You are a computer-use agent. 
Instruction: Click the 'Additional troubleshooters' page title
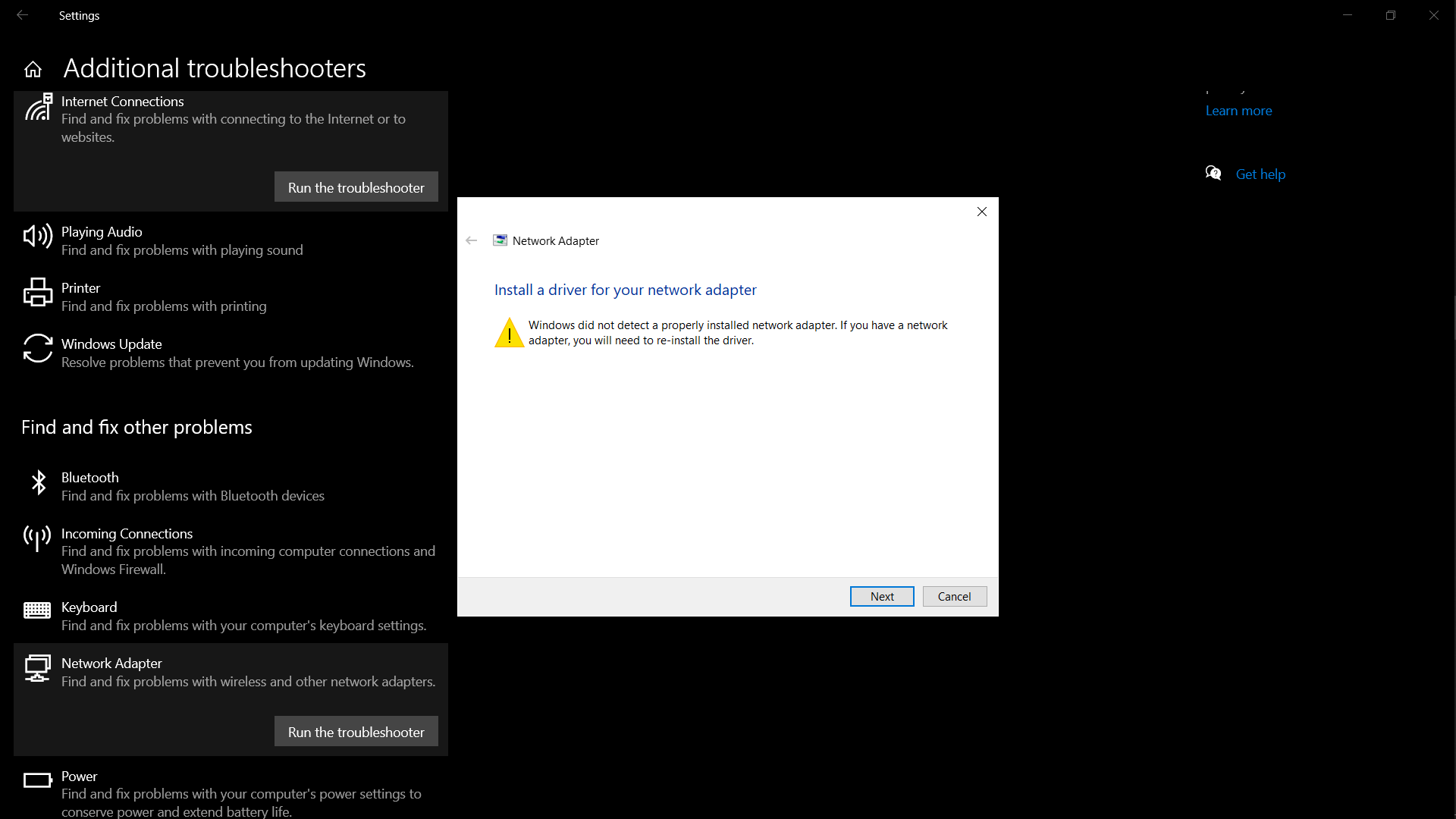pos(215,68)
